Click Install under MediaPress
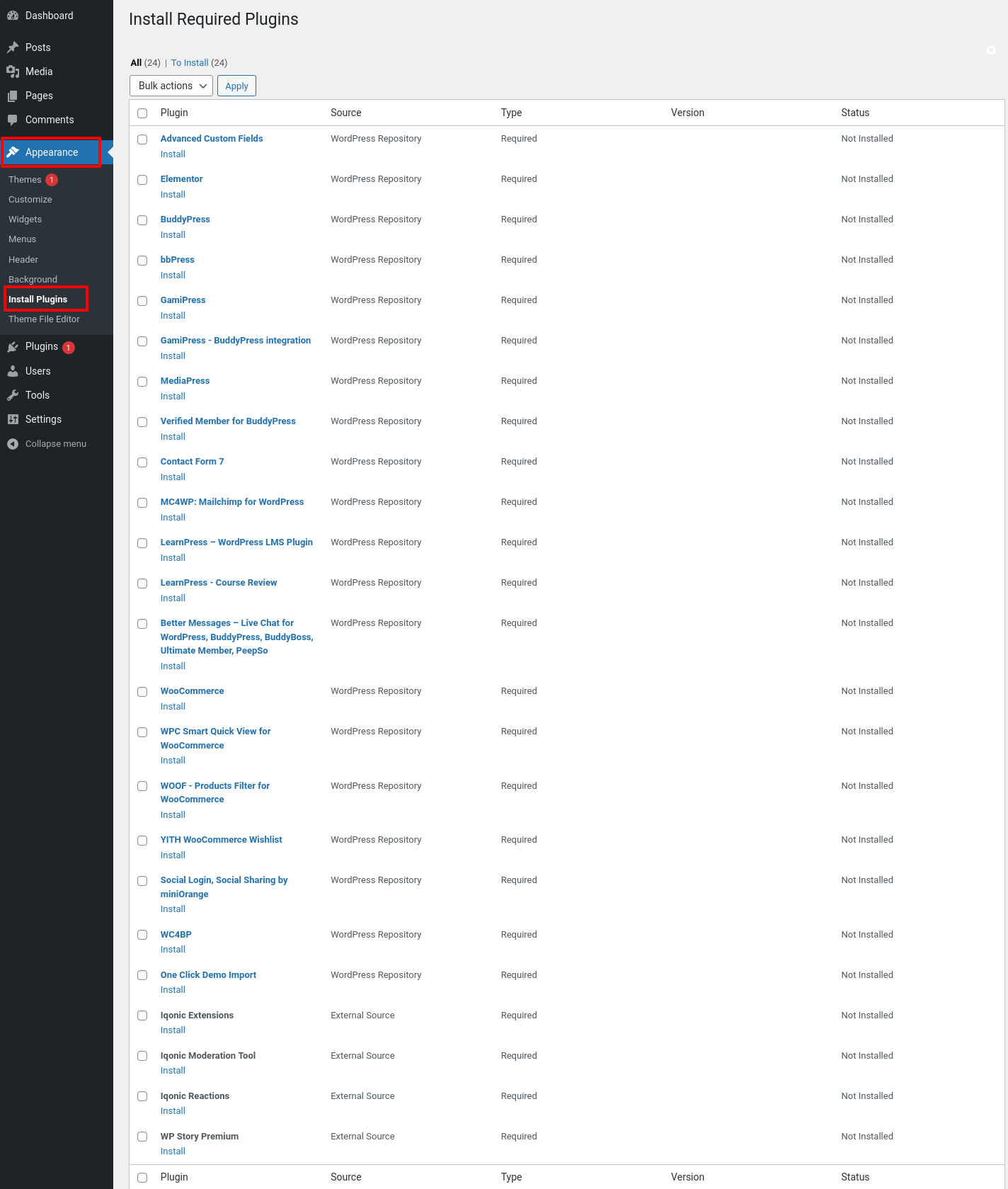The image size is (1008, 1189). [x=173, y=397]
